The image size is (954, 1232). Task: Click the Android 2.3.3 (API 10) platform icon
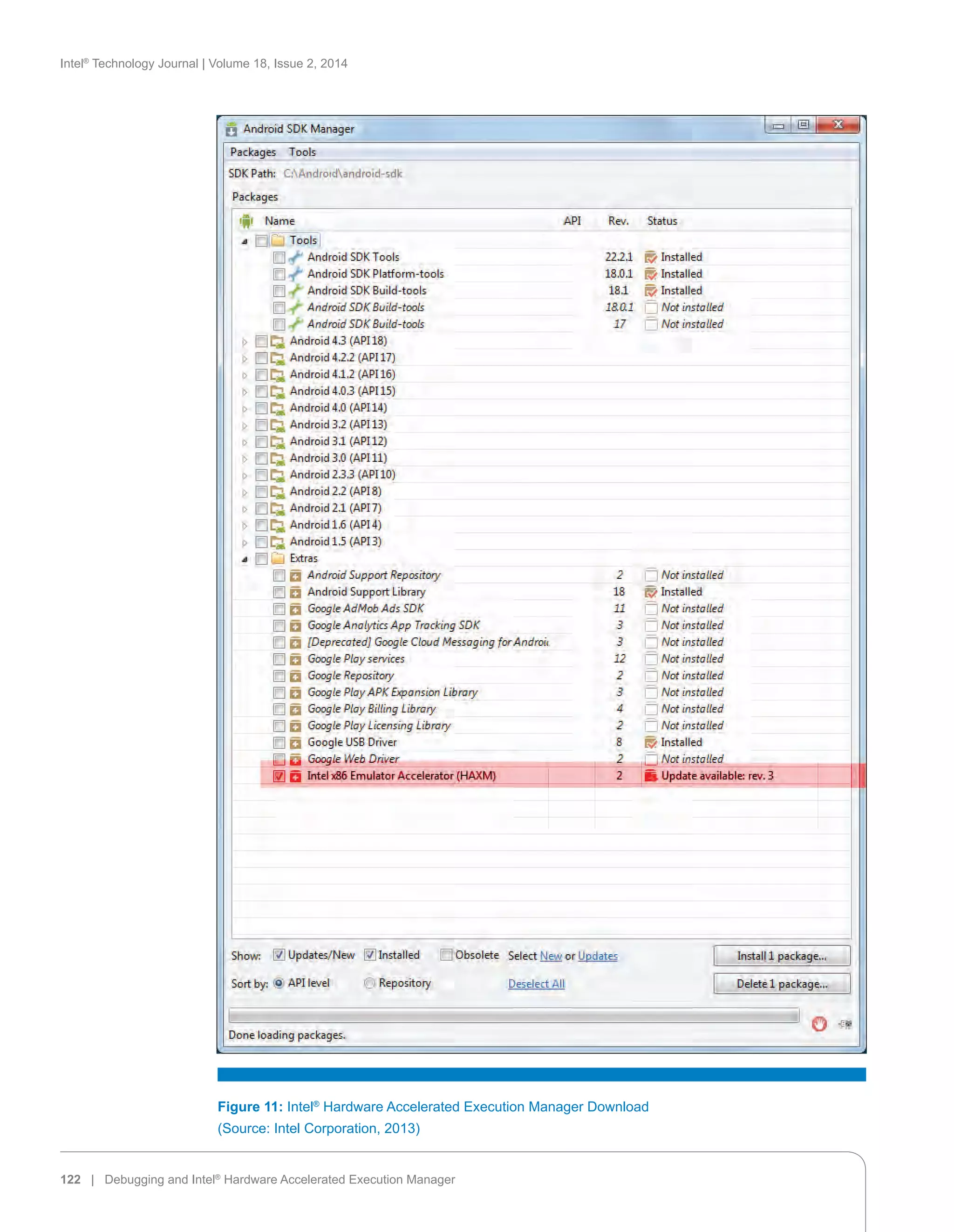tap(278, 475)
